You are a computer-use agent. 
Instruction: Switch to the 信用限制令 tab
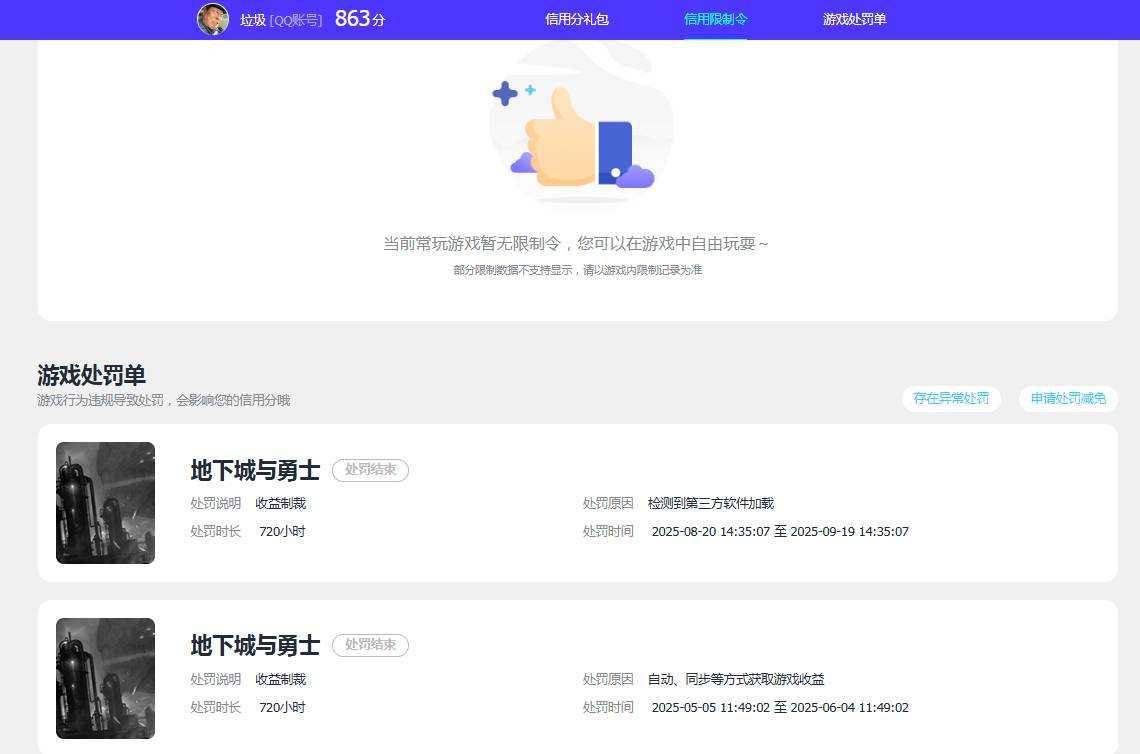tap(715, 20)
